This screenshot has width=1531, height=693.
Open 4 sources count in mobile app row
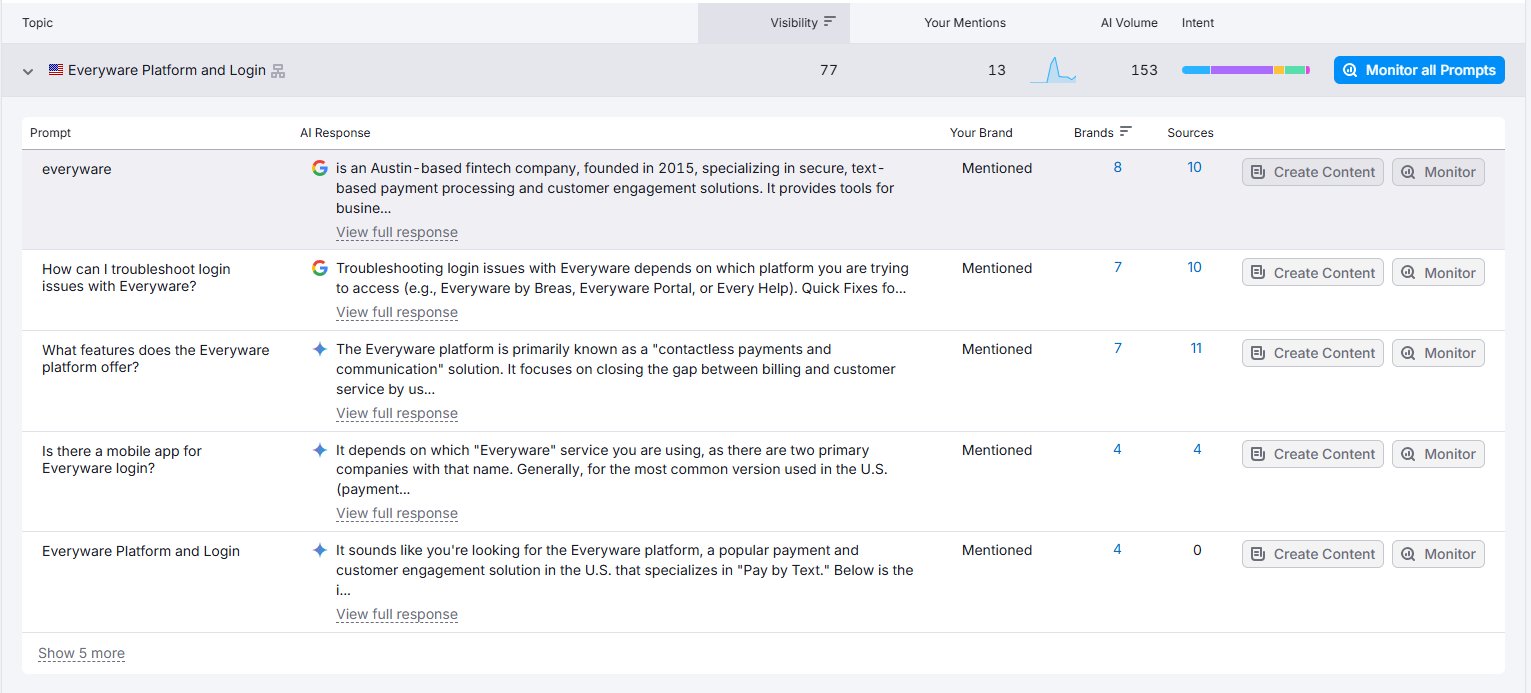[1197, 449]
